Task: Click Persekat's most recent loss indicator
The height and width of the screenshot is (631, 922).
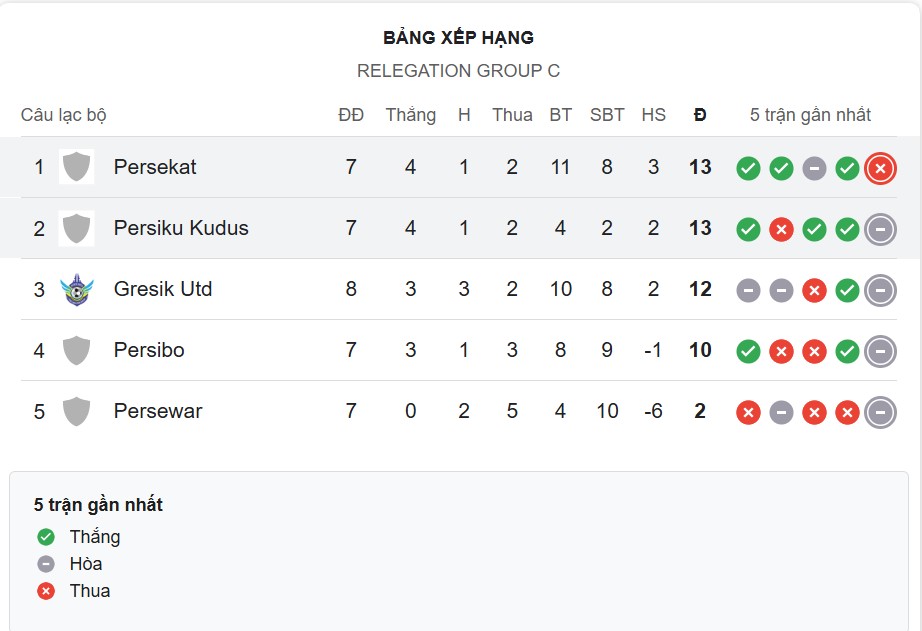Action: [x=878, y=167]
